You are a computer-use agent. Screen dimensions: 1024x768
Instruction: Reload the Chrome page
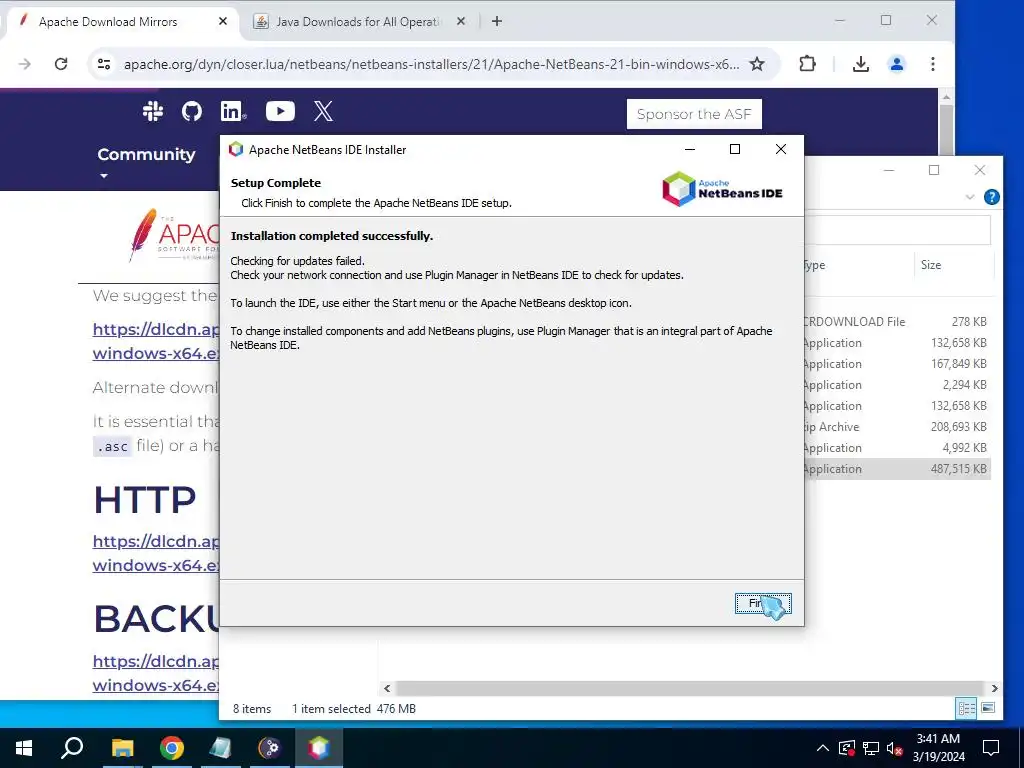(61, 64)
